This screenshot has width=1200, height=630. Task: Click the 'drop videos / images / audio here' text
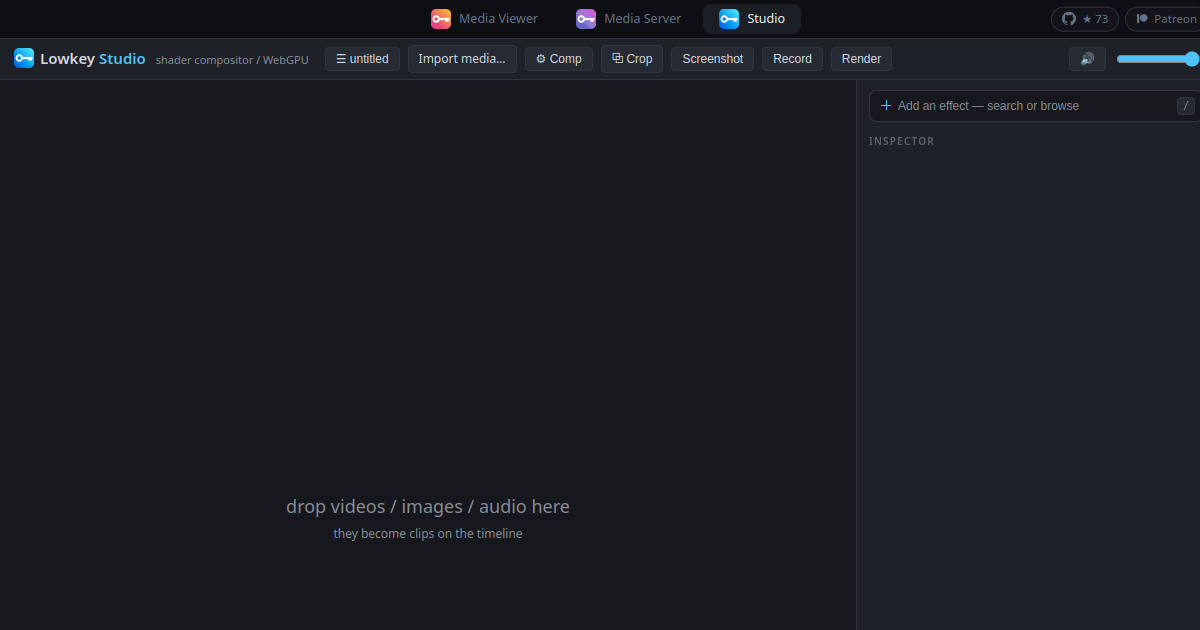(x=428, y=506)
